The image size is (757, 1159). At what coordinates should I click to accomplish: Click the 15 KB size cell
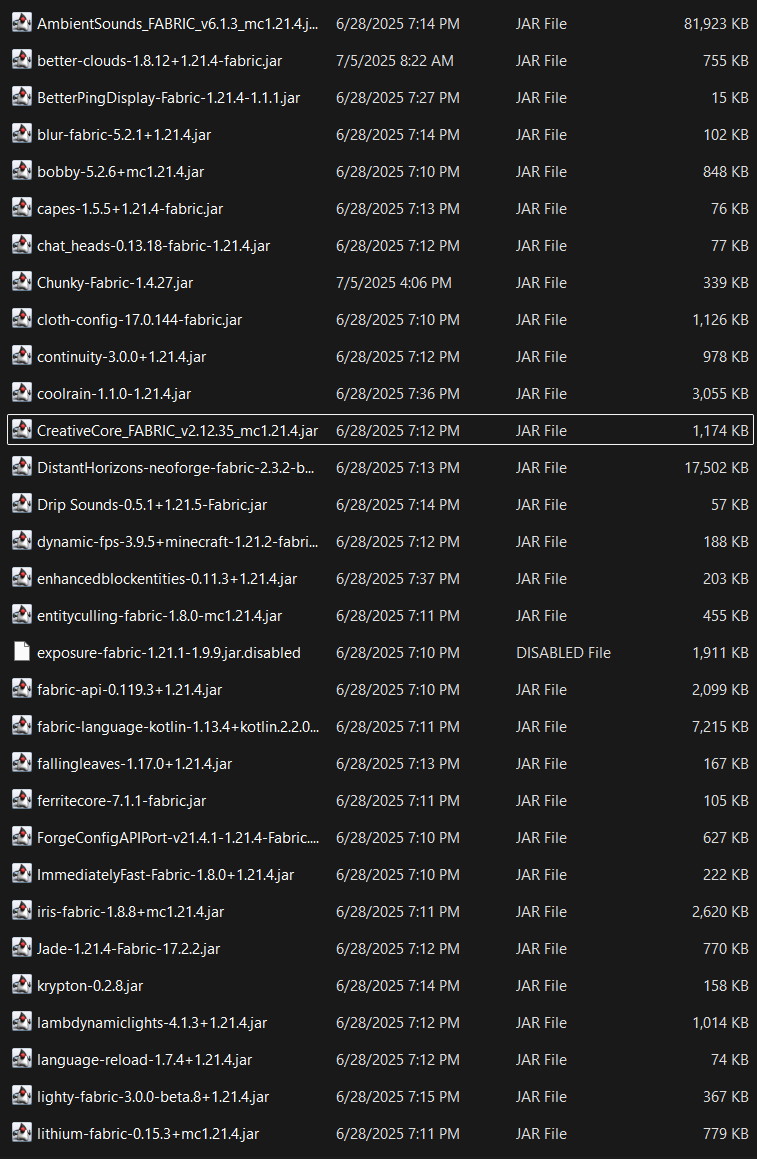click(x=730, y=98)
